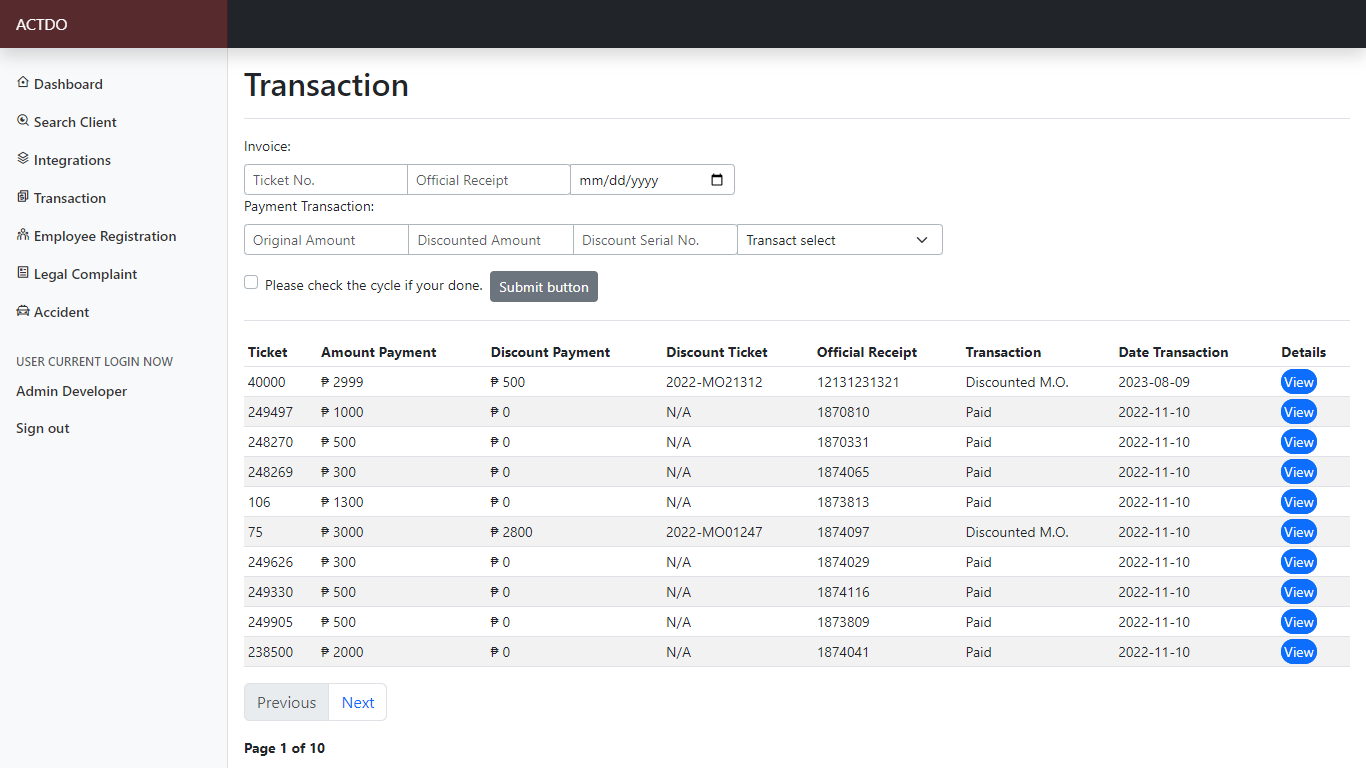The height and width of the screenshot is (768, 1366).
Task: Go to Next page of transactions
Action: click(x=357, y=702)
